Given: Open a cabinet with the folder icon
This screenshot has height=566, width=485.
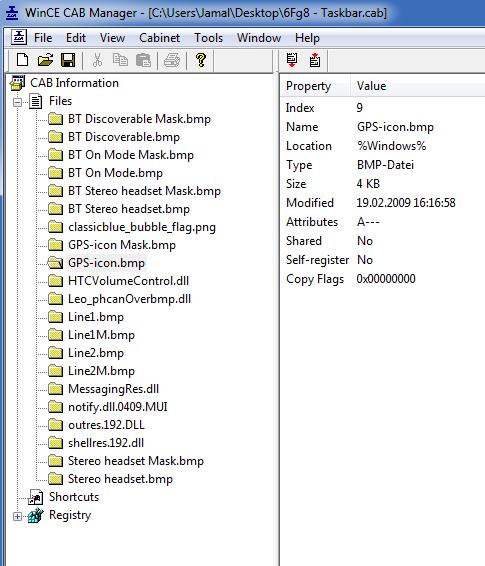Looking at the screenshot, I should [45, 60].
